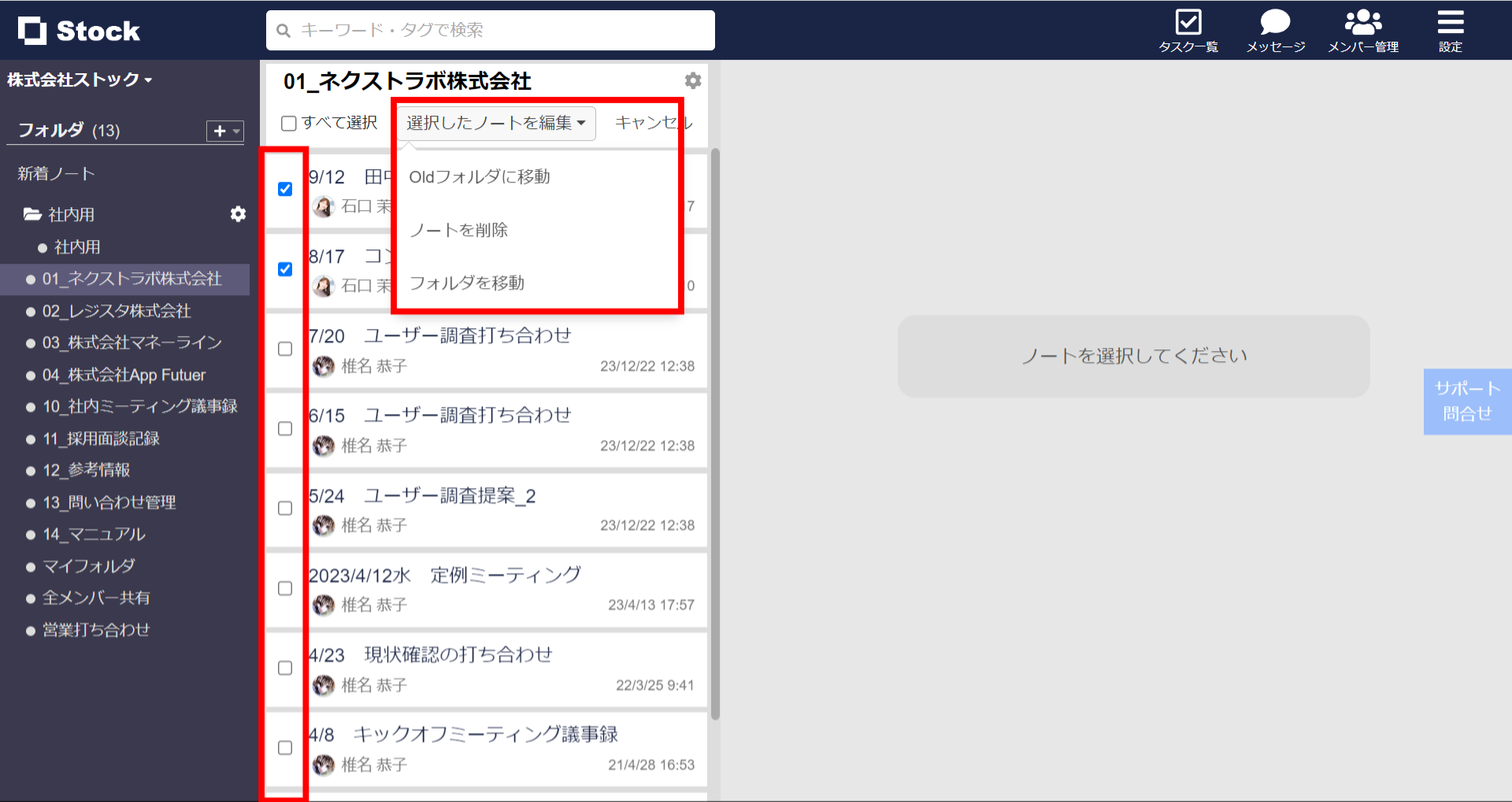Check the 7/20 ユーザー調査打ち合わせ note checkbox
Viewport: 1512px width, 802px height.
(284, 349)
